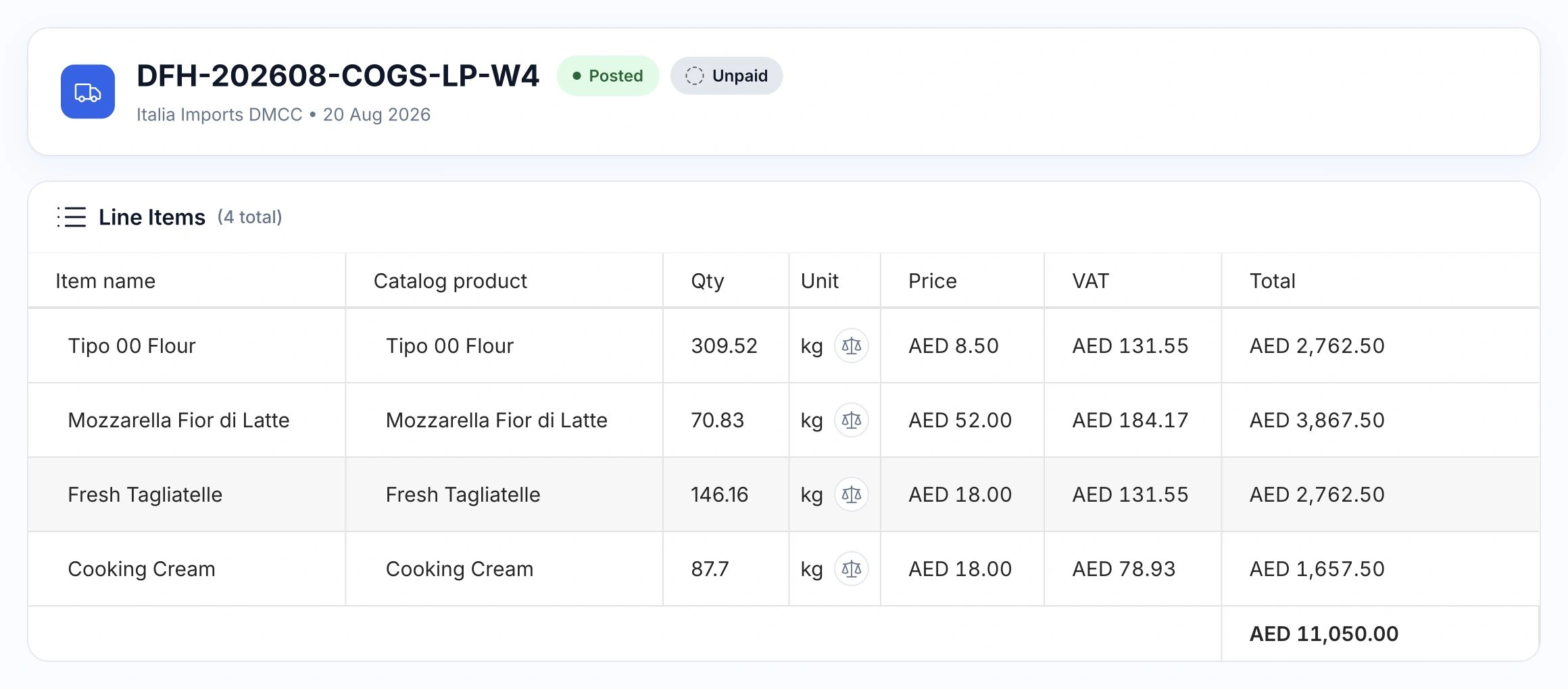Viewport: 1568px width, 689px height.
Task: Click price AED 52.00
Action: coord(960,421)
